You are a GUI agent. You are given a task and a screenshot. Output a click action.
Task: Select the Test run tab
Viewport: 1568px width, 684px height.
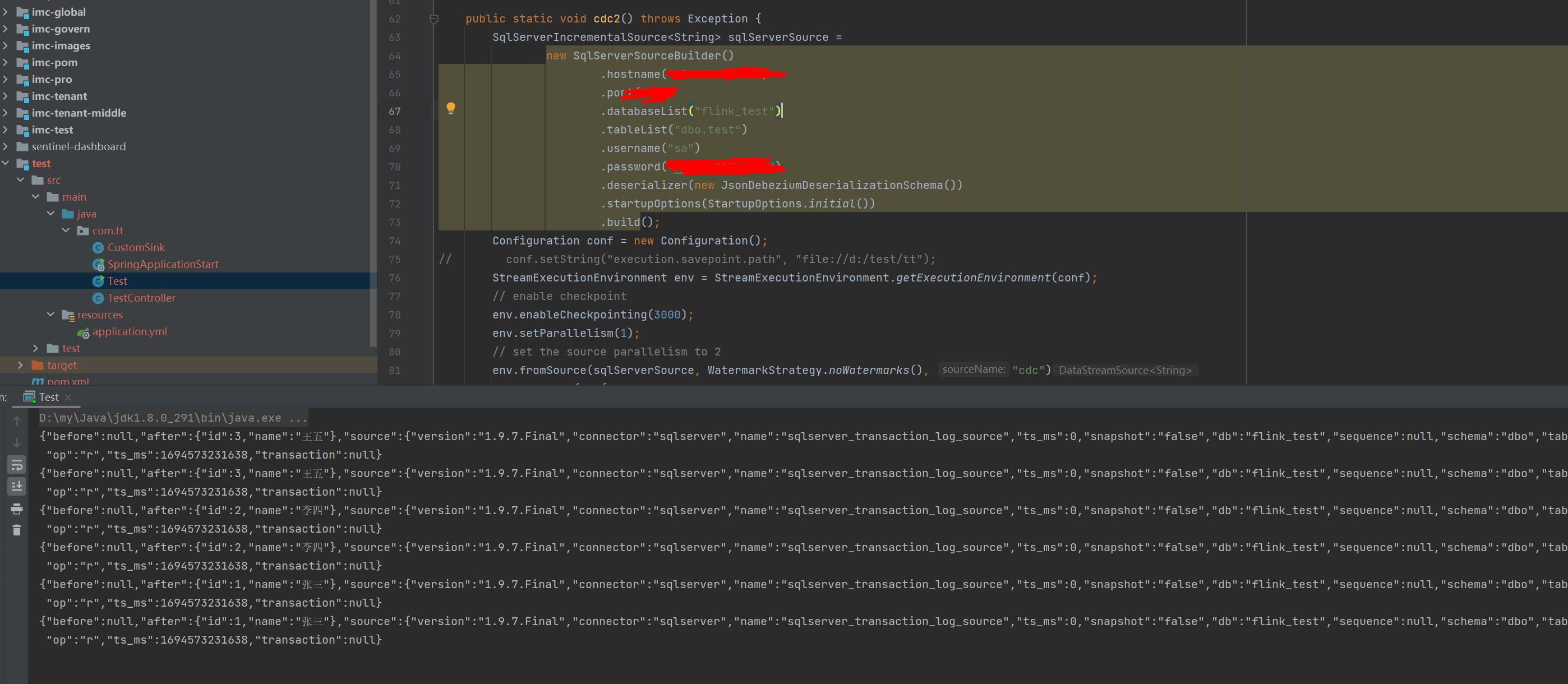click(x=48, y=398)
